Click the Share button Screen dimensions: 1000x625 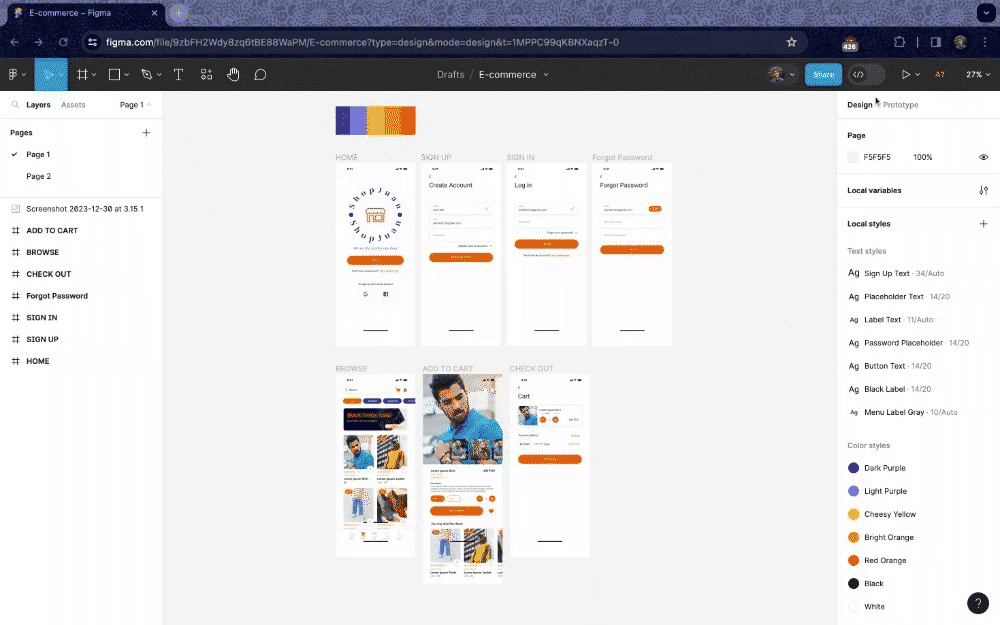[x=823, y=75]
